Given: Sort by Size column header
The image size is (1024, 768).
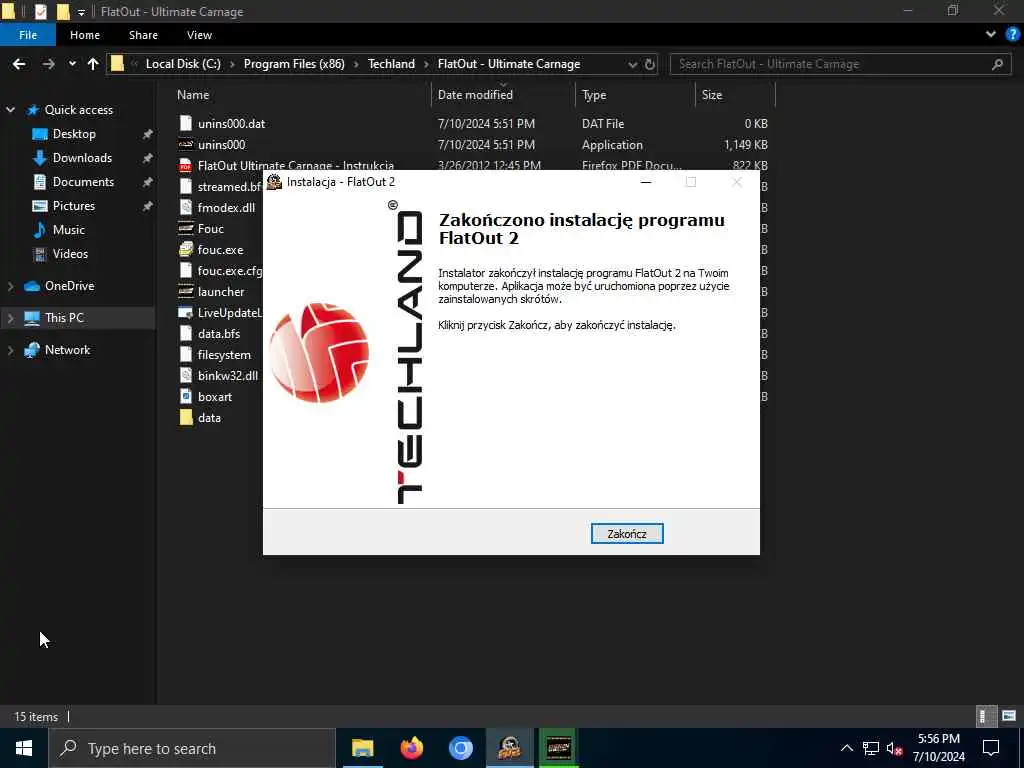Looking at the screenshot, I should (711, 95).
